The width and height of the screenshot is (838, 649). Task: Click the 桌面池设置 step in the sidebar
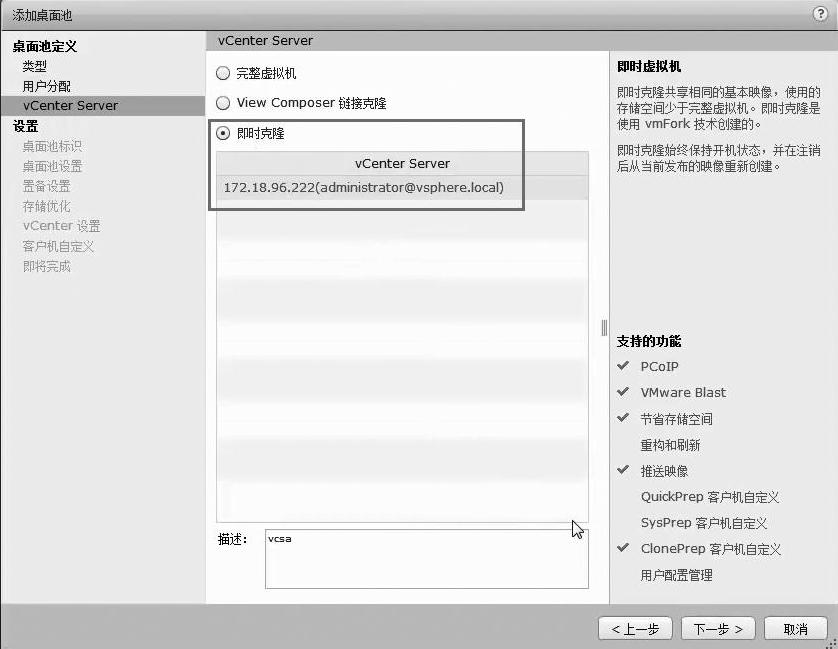tap(52, 166)
